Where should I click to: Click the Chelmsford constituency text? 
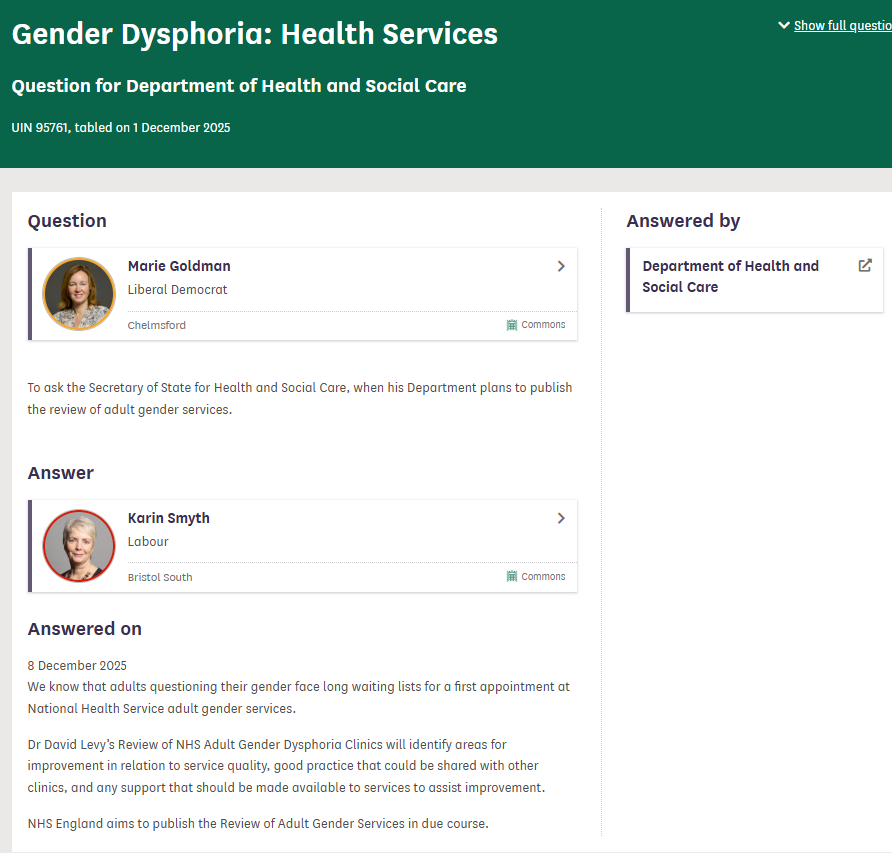(x=156, y=326)
